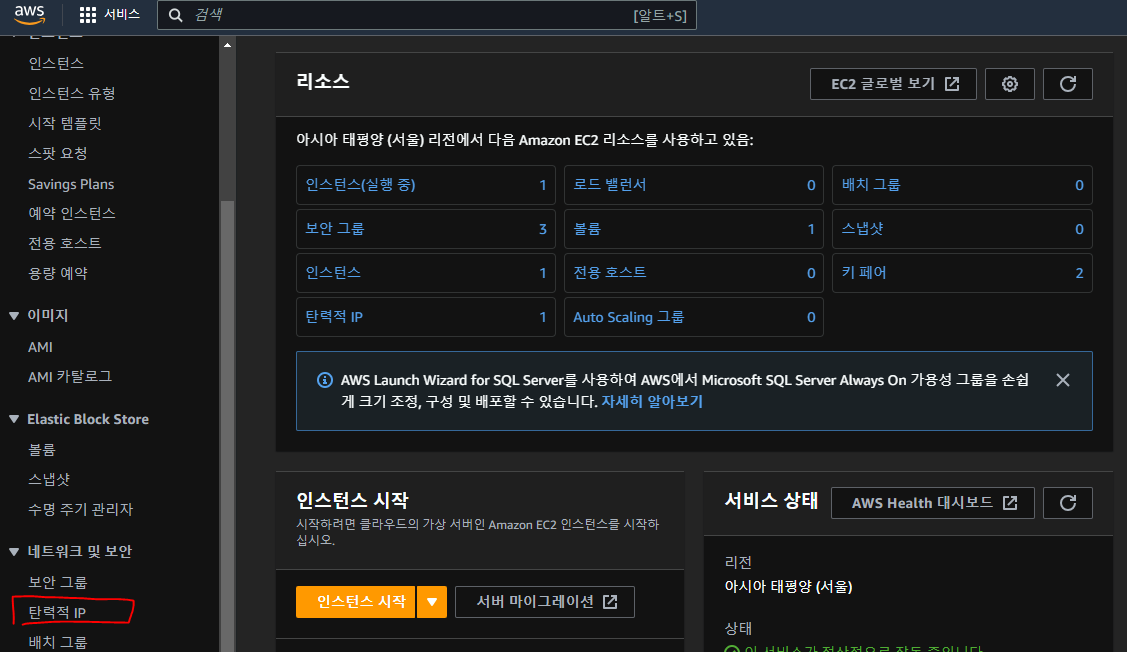Open the AWS home logo

[x=29, y=14]
